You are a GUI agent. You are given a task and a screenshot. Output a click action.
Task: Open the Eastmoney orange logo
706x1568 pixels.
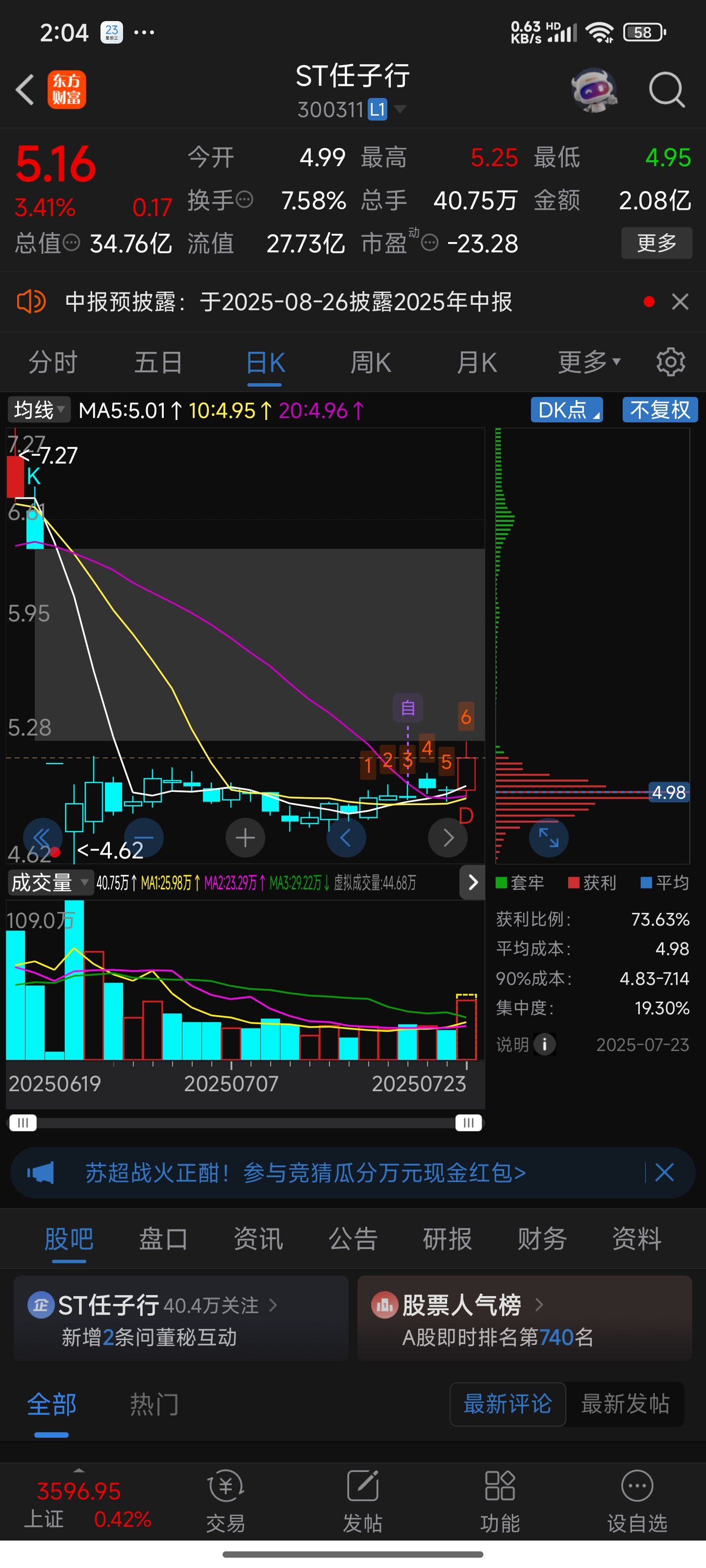67,90
